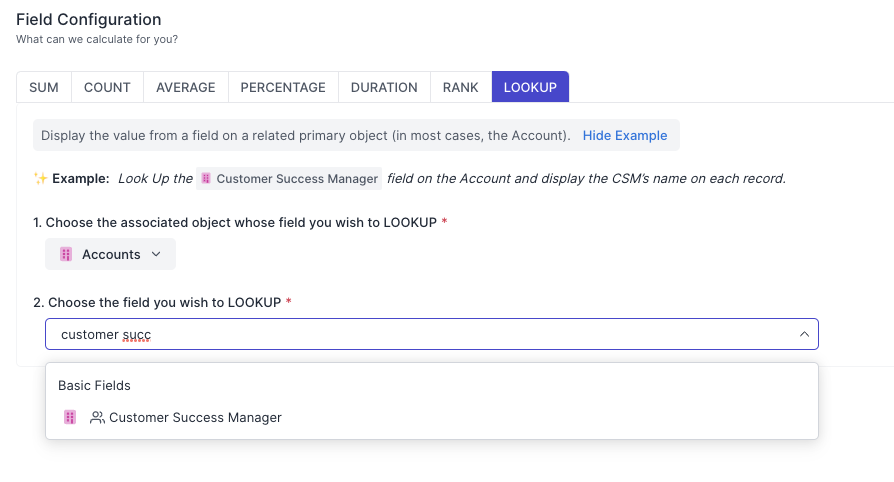Focus the lookup field search input
Screen dimensions: 894x482
(x=420, y=334)
